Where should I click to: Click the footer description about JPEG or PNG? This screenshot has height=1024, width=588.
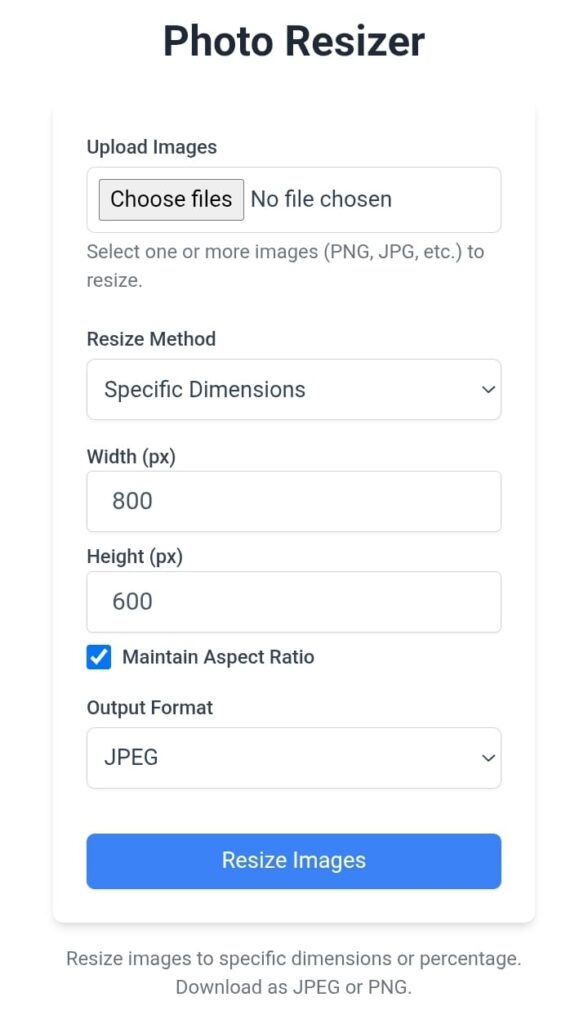click(x=294, y=972)
